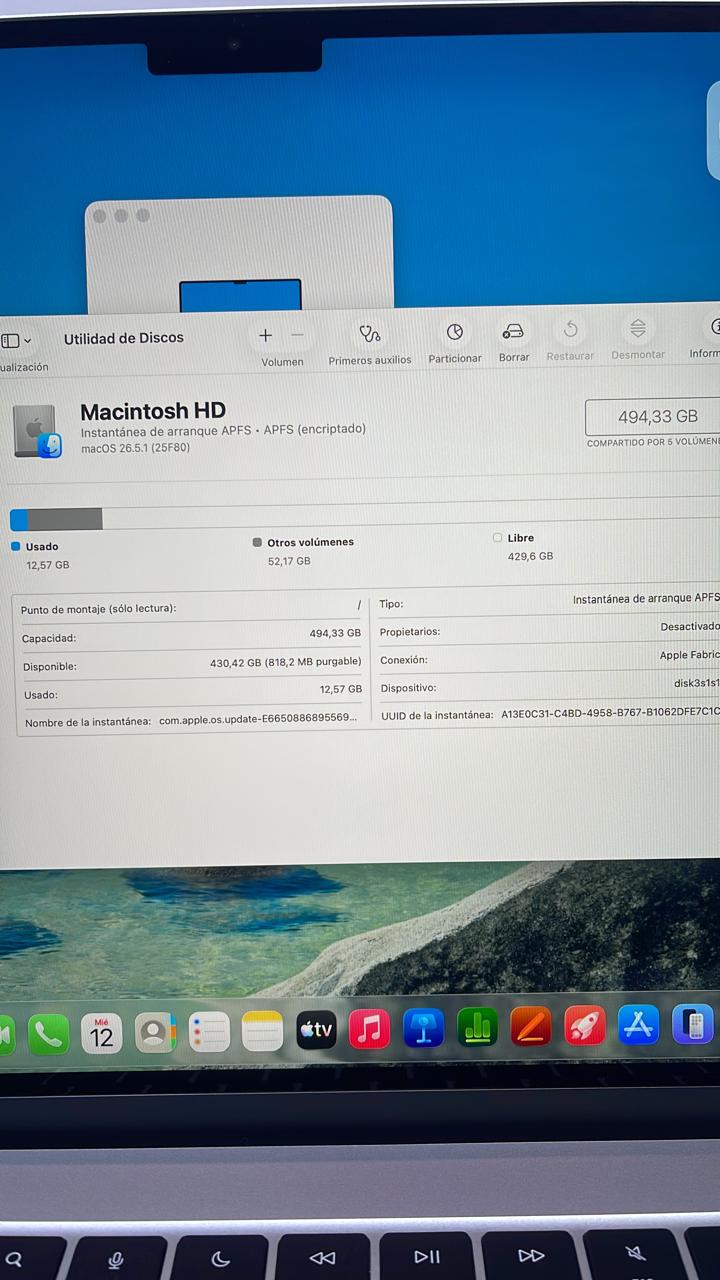This screenshot has width=720, height=1280.
Task: Open Pages from the Dock
Action: (x=531, y=1026)
